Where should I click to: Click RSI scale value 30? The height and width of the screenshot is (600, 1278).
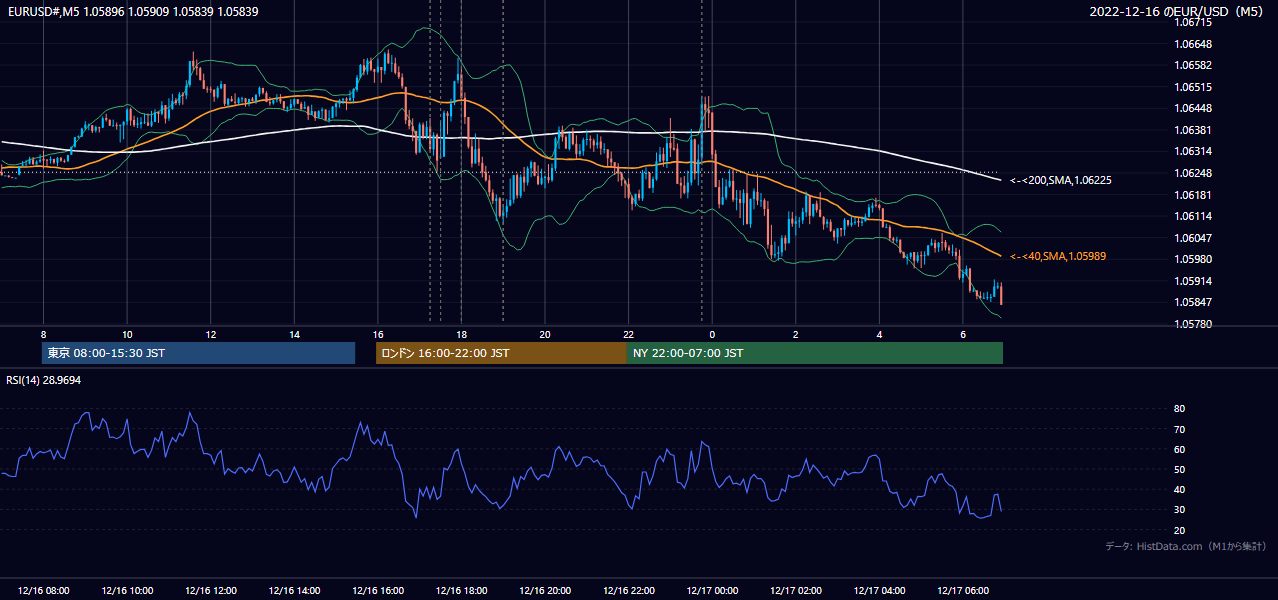[1180, 510]
